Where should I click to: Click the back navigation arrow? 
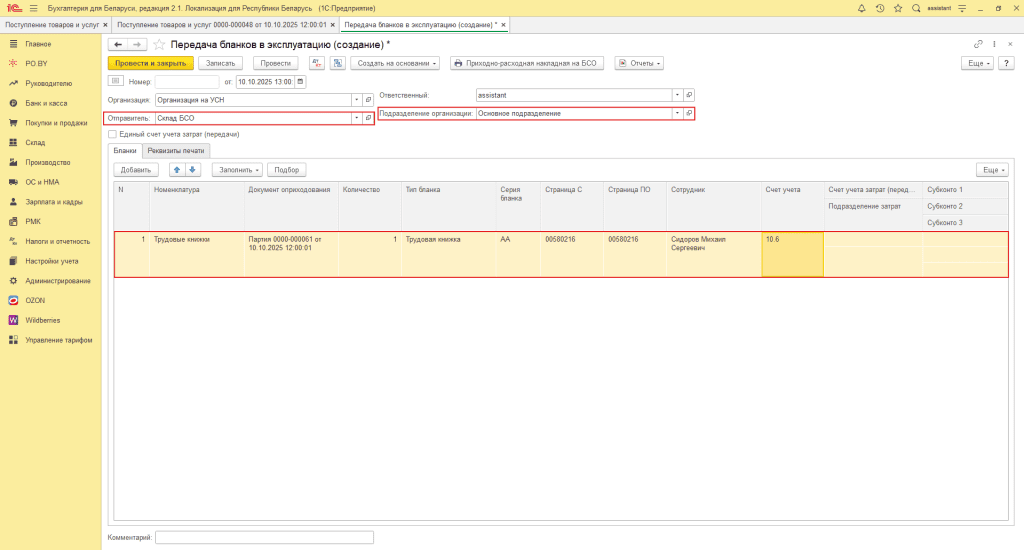(118, 45)
